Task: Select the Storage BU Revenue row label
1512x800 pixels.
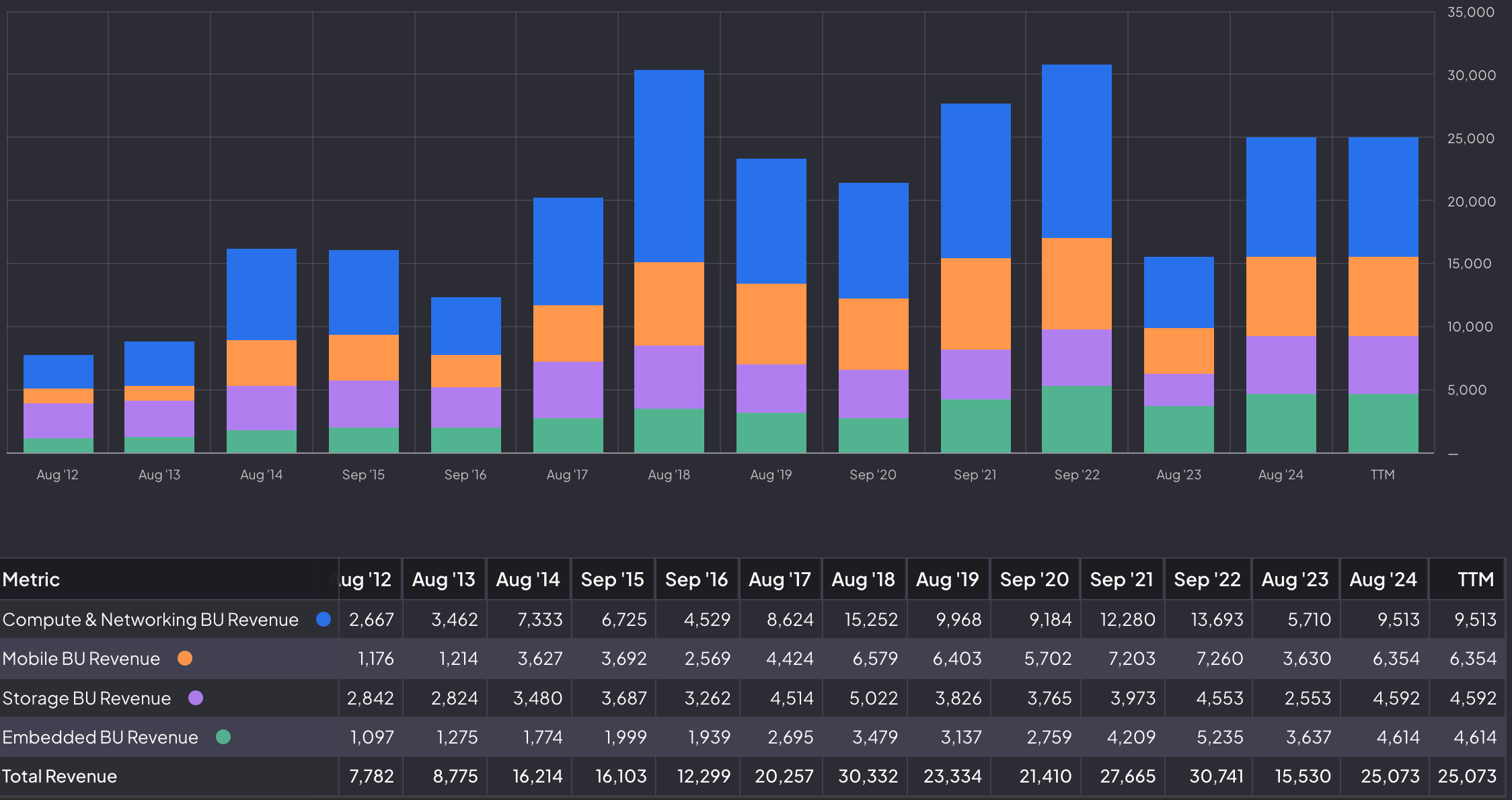Action: click(87, 698)
